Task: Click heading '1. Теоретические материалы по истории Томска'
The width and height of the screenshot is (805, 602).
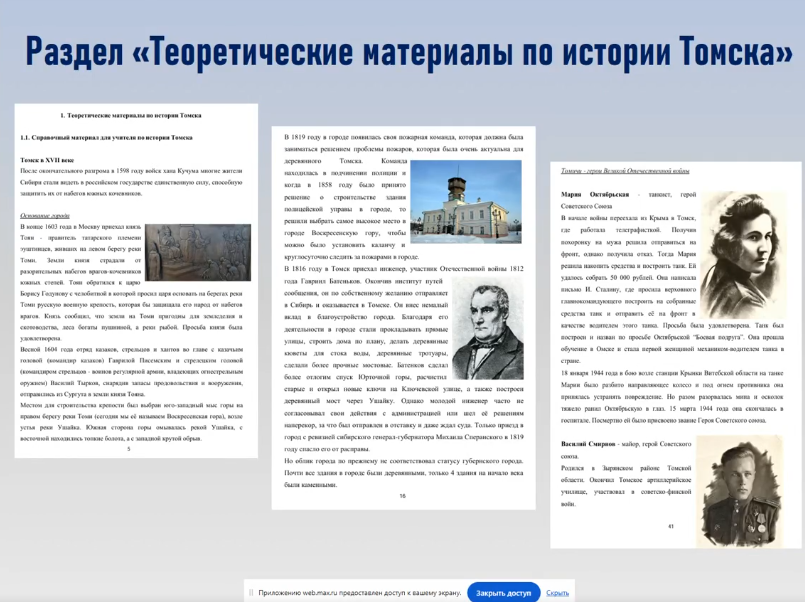Action: point(131,115)
